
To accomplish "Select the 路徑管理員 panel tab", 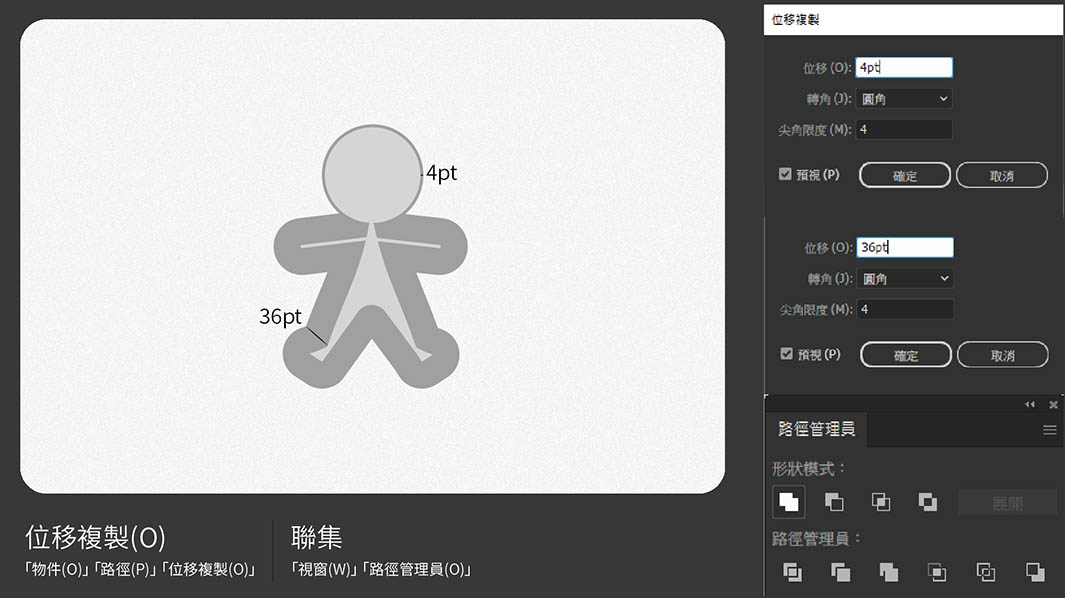I will click(816, 430).
